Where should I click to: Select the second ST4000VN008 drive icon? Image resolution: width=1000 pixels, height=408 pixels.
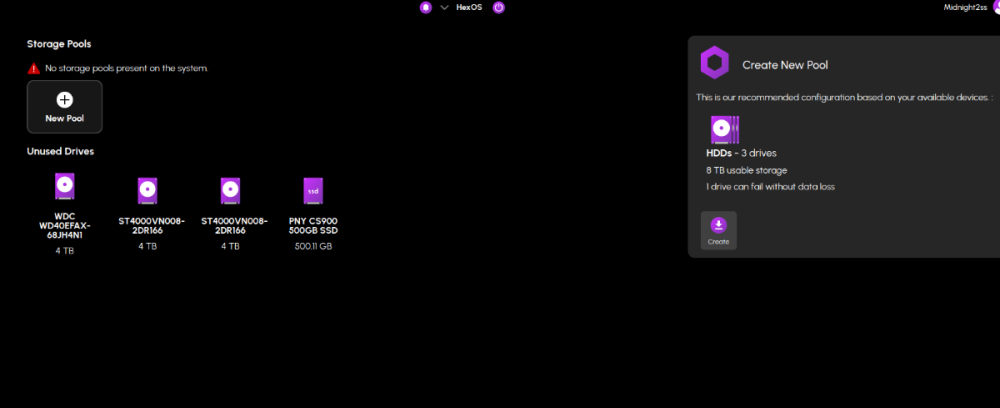coord(230,190)
